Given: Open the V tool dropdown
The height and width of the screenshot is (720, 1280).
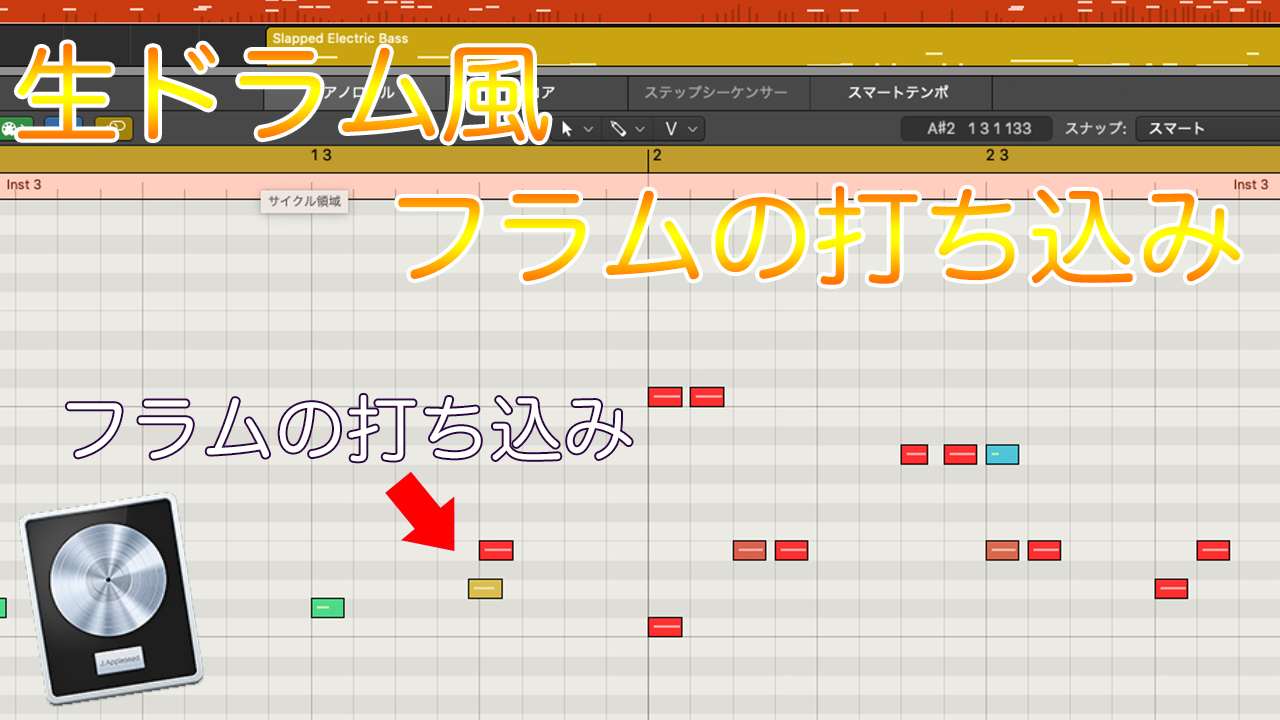Looking at the screenshot, I should click(x=680, y=128).
